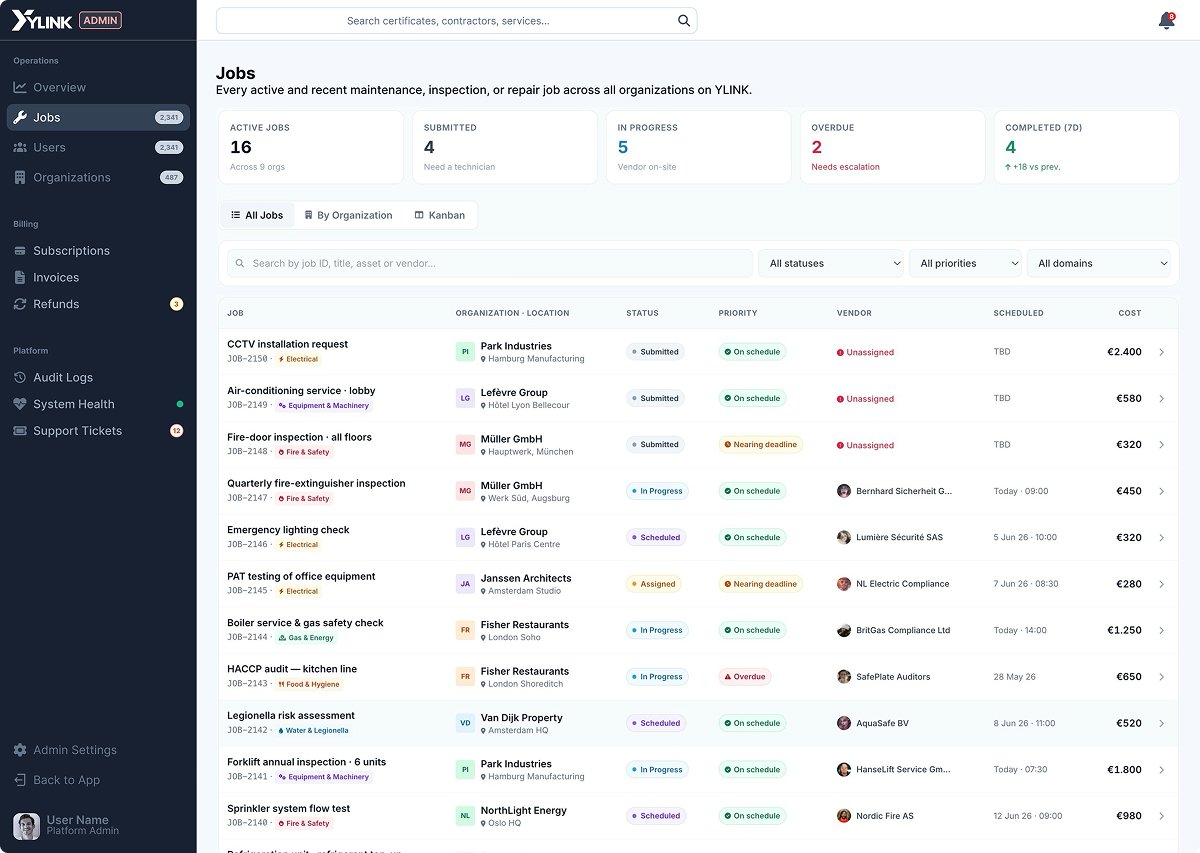Click the notification bell icon
Image resolution: width=1200 pixels, height=853 pixels.
[x=1166, y=21]
